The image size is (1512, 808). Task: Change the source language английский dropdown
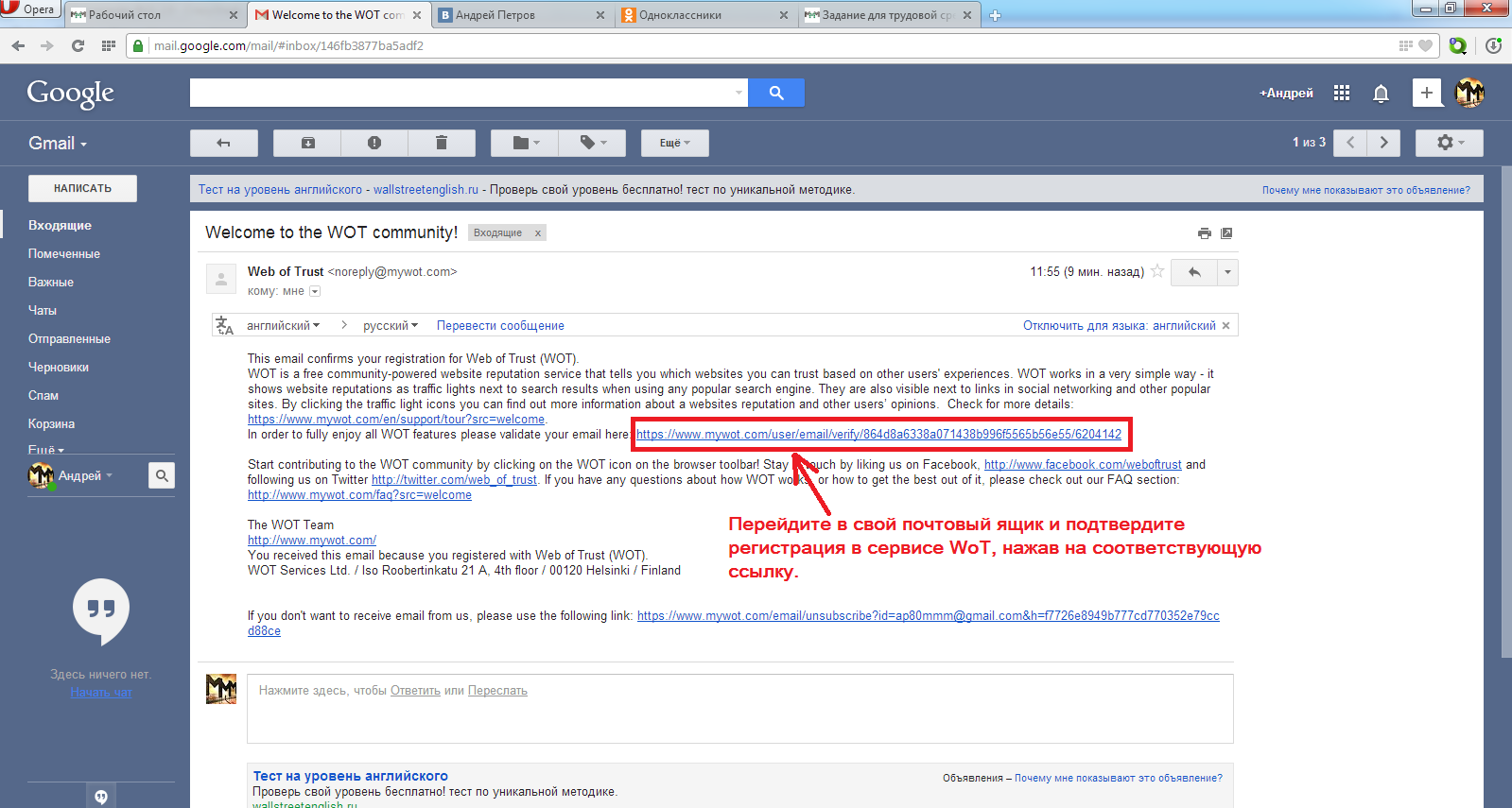point(283,325)
